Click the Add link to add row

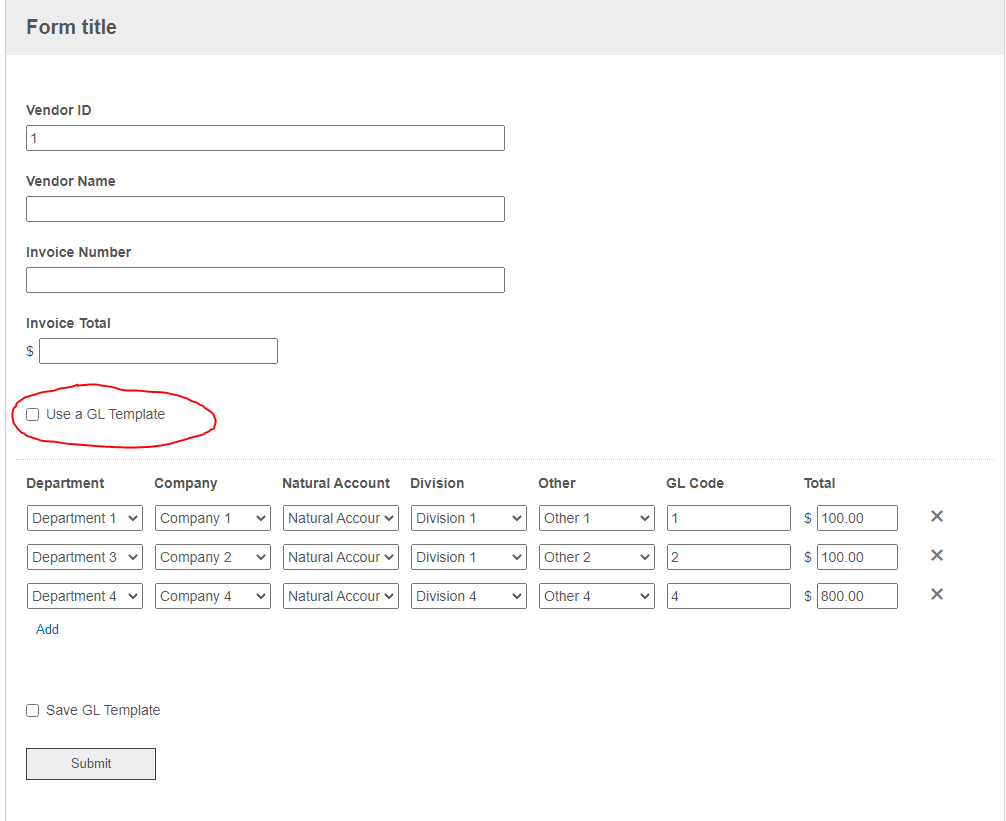point(47,630)
